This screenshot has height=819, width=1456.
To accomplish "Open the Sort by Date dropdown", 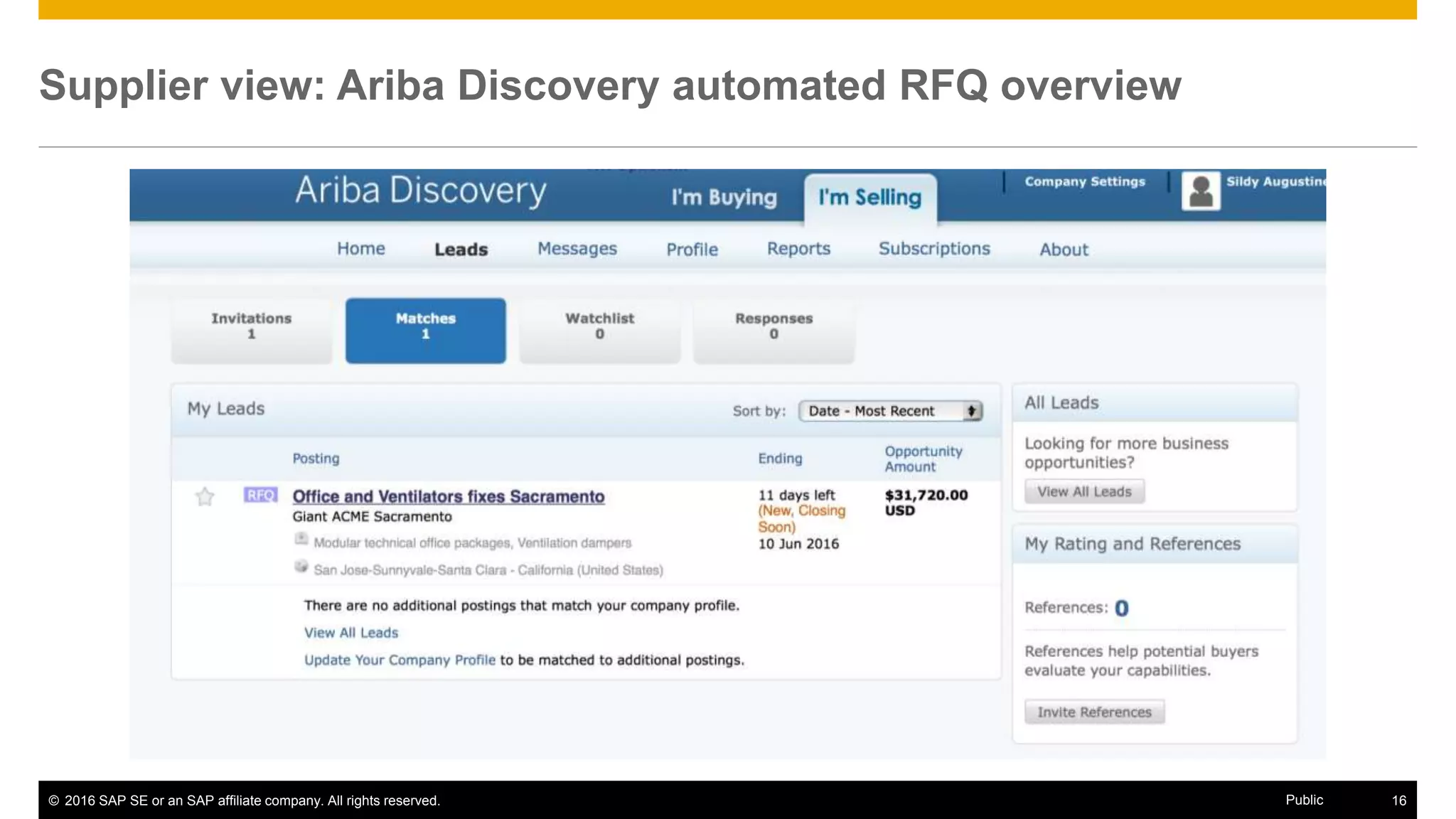I will pyautogui.click(x=891, y=411).
